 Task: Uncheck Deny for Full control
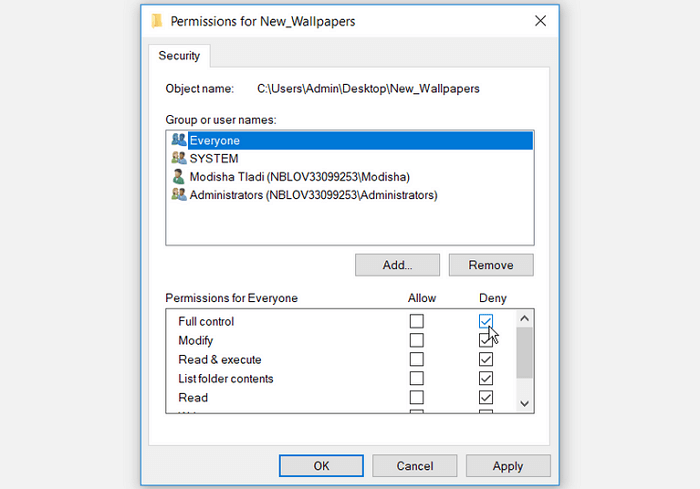(486, 321)
